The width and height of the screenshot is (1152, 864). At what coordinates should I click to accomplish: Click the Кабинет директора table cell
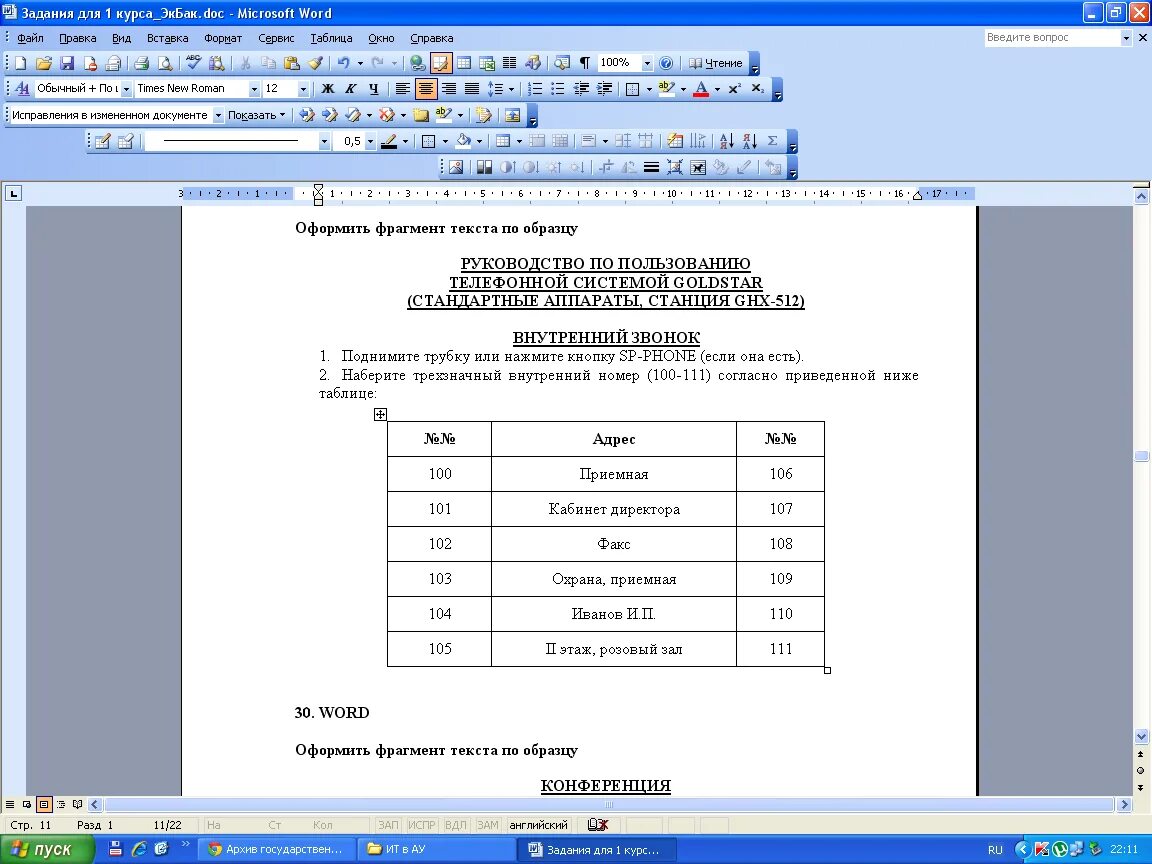(613, 509)
